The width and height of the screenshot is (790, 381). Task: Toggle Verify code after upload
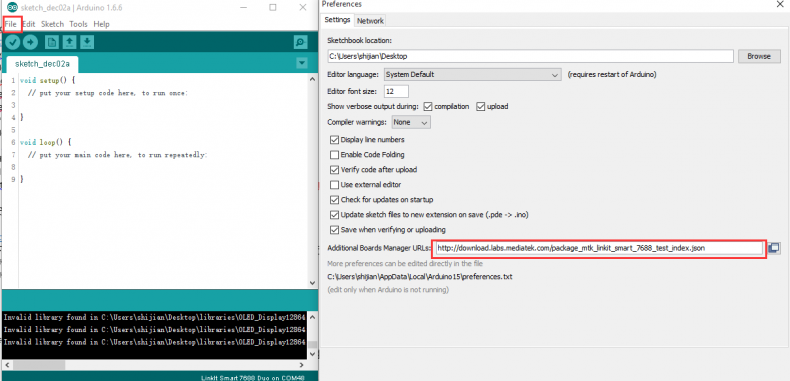pos(334,170)
